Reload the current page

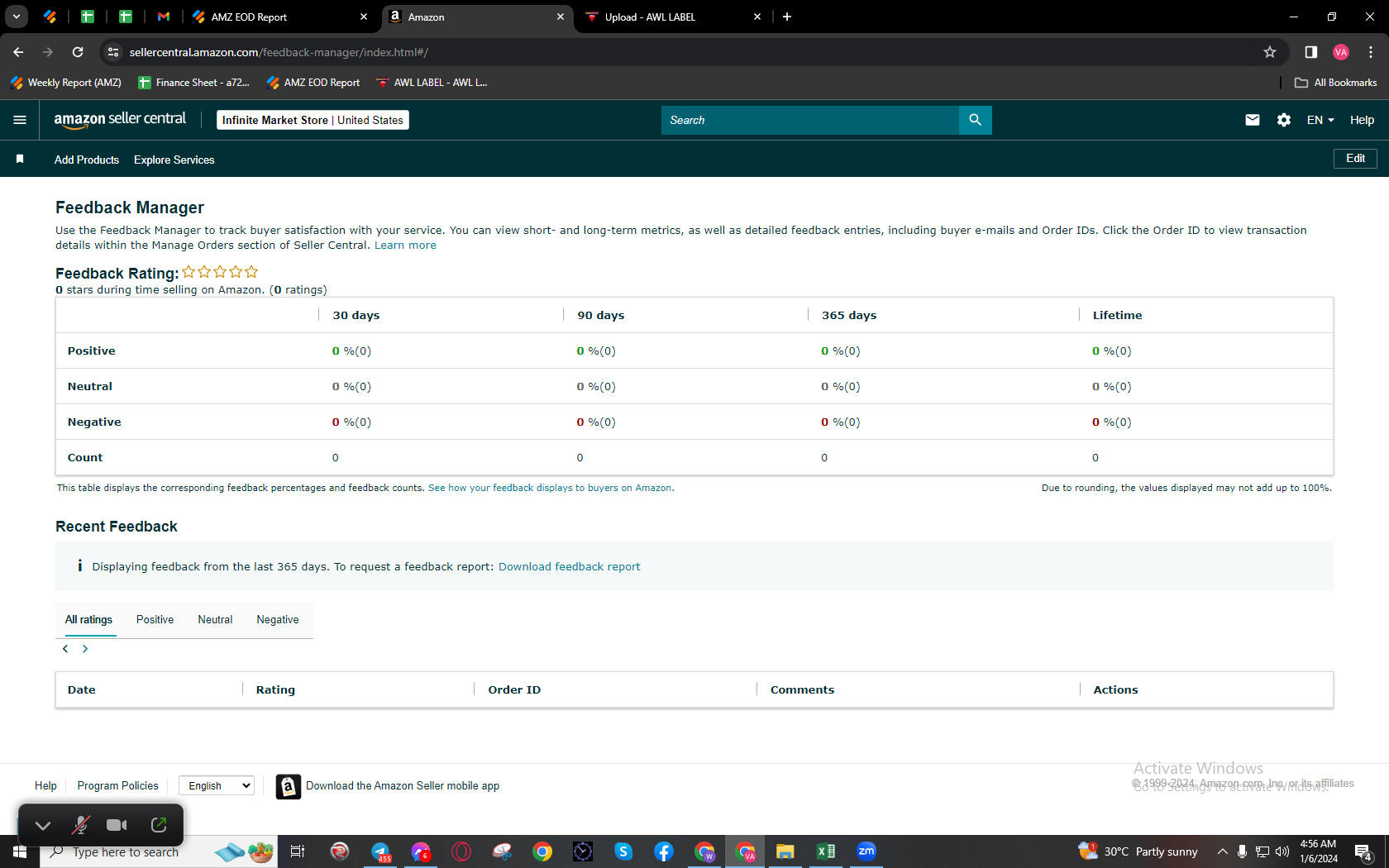[x=78, y=52]
